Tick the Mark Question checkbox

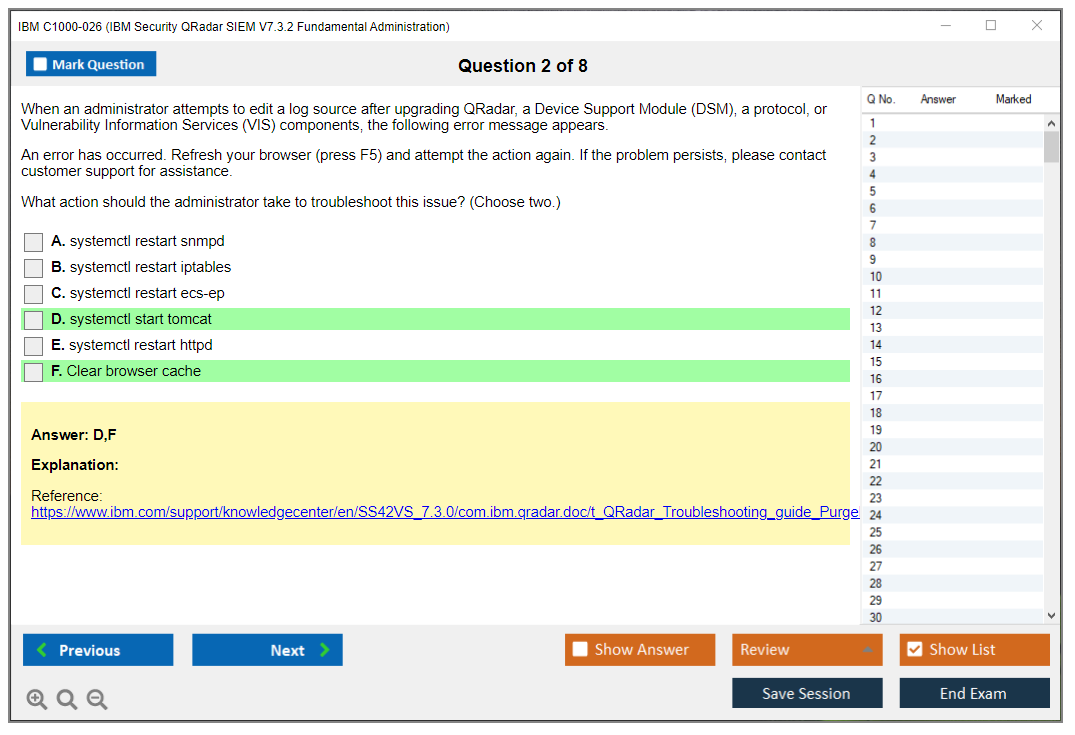[41, 65]
